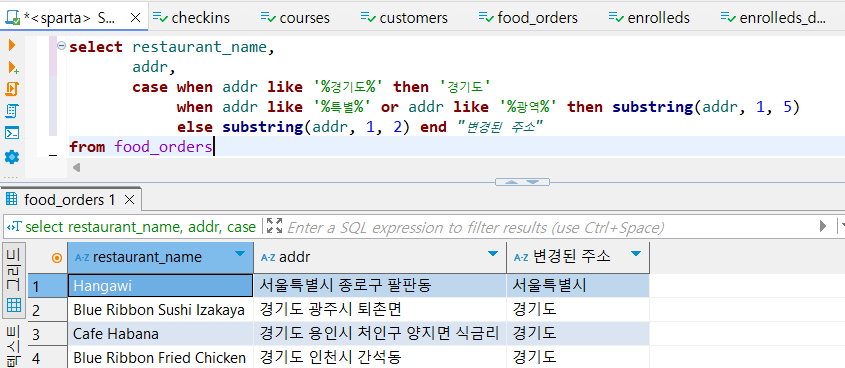
Task: Close the sparta script editor tab
Action: (136, 18)
